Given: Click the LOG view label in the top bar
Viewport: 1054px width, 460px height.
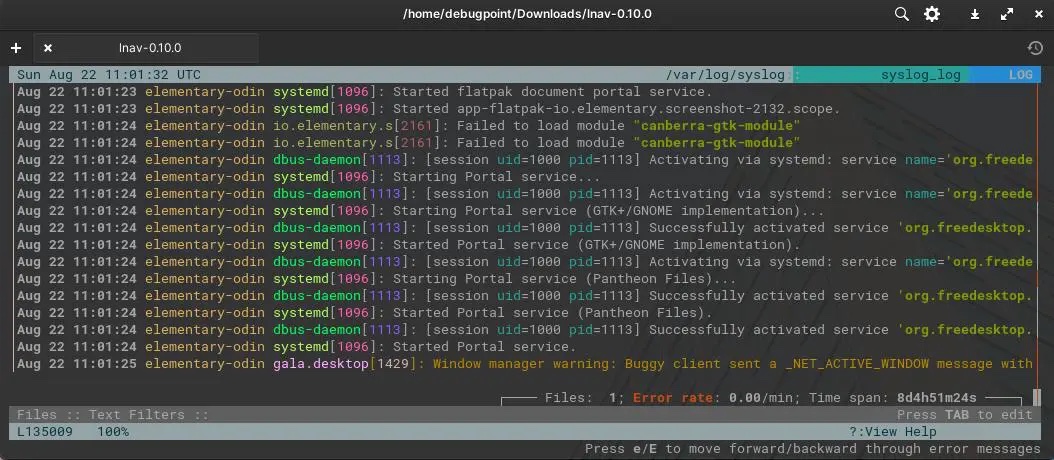Looking at the screenshot, I should click(1020, 75).
